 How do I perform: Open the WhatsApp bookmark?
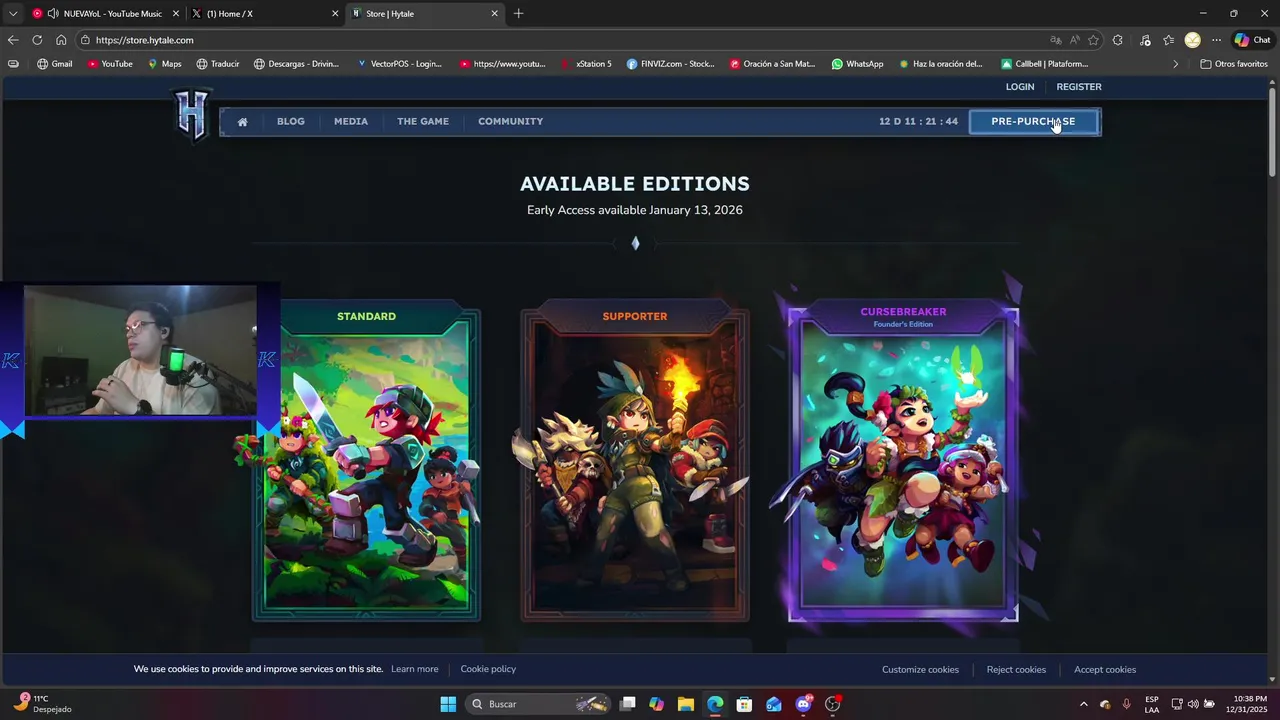click(x=857, y=64)
